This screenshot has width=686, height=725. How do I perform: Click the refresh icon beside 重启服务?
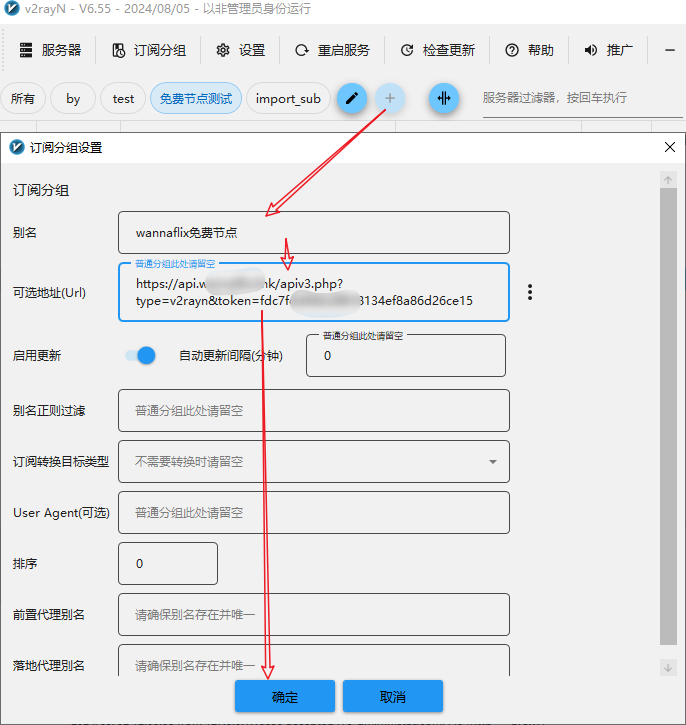point(302,50)
